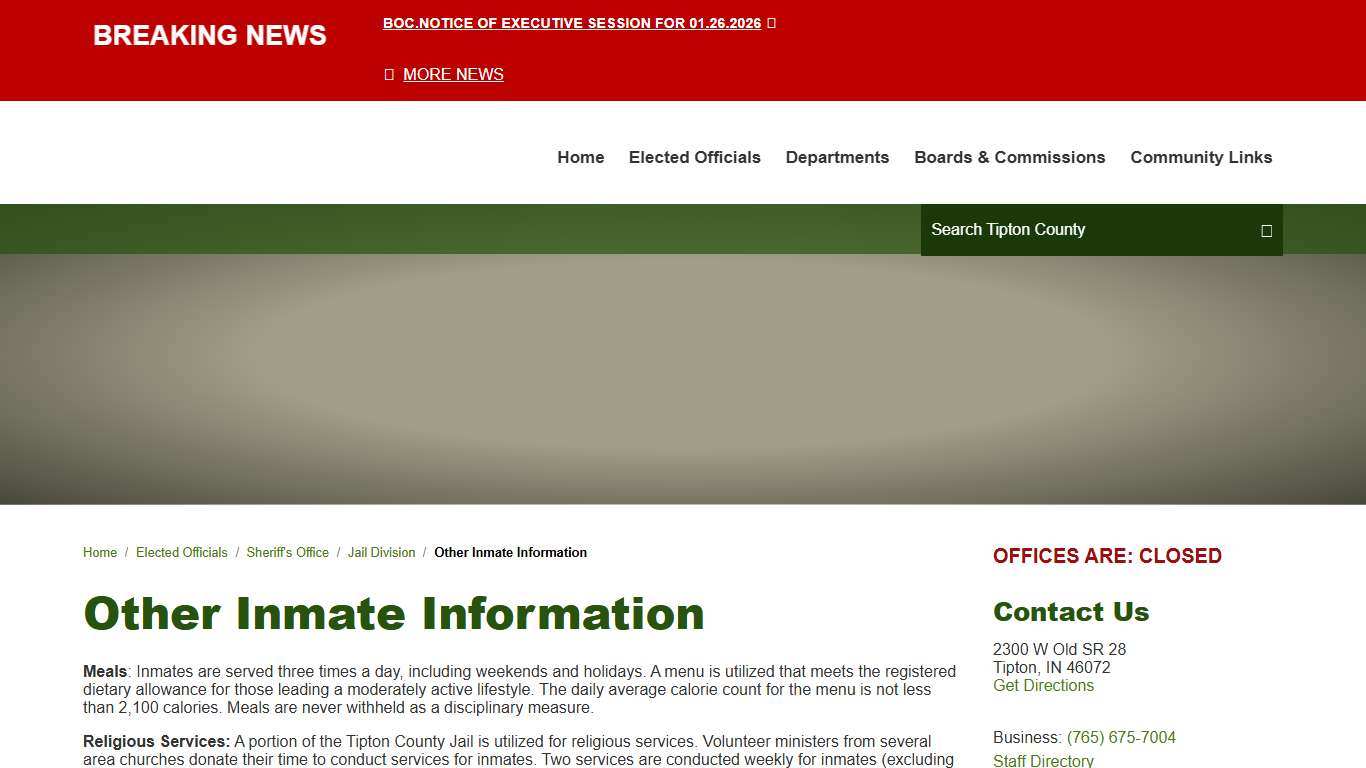Viewport: 1366px width, 768px height.
Task: Click the Other Inmate Information page heading
Action: point(394,614)
